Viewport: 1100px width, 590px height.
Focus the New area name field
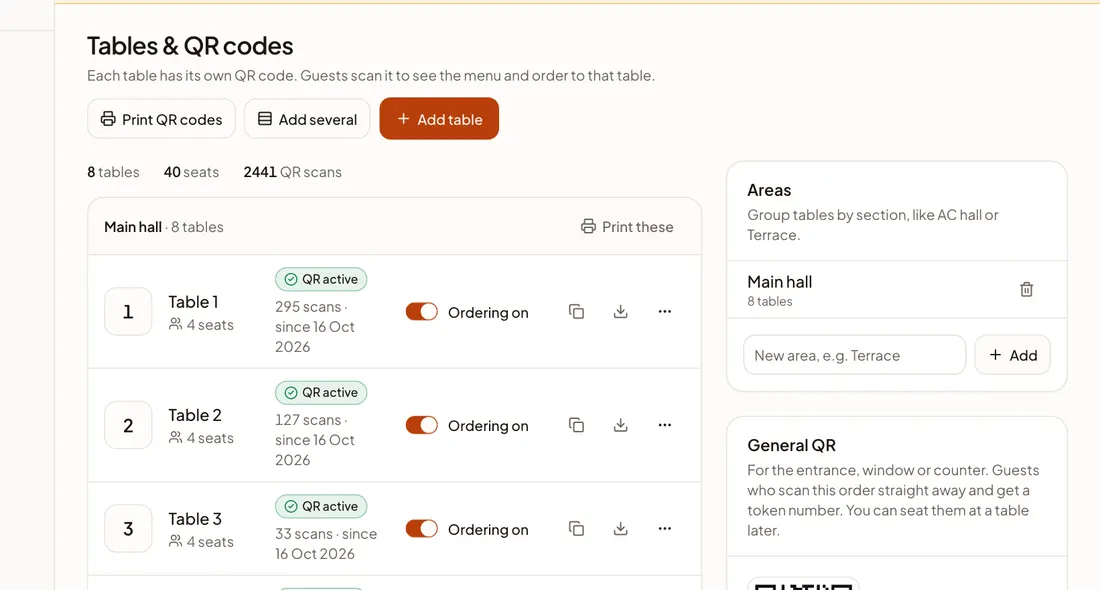pyautogui.click(x=854, y=355)
